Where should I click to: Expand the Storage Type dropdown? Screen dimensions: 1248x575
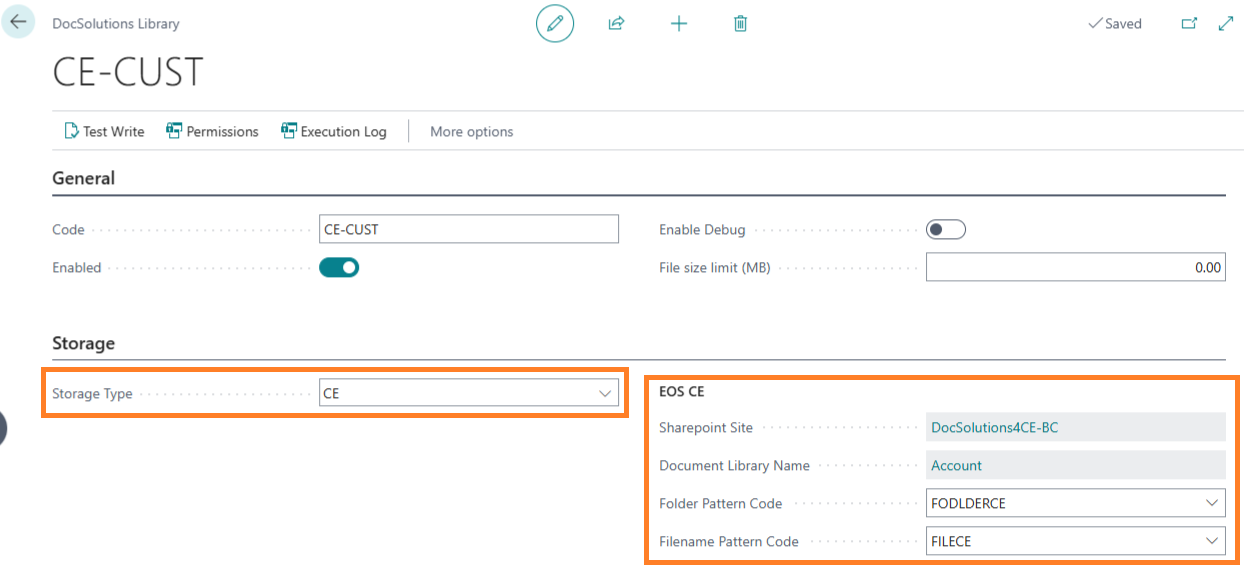click(605, 393)
